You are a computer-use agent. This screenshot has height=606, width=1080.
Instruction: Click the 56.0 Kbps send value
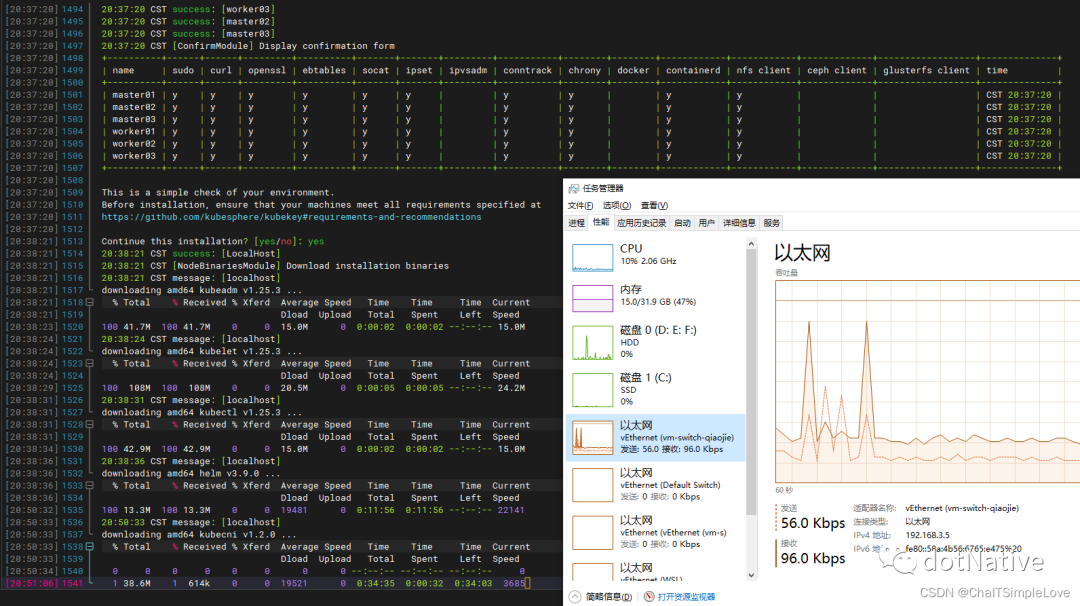813,523
